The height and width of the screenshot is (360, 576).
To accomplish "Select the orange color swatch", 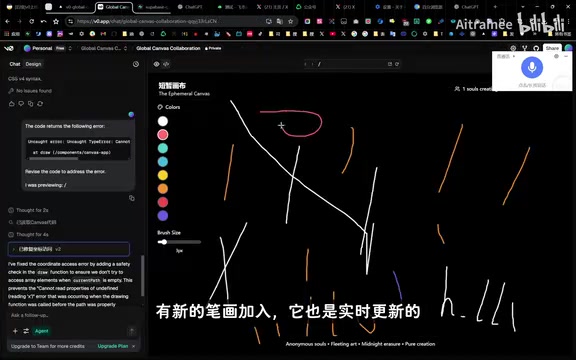I will 163,188.
